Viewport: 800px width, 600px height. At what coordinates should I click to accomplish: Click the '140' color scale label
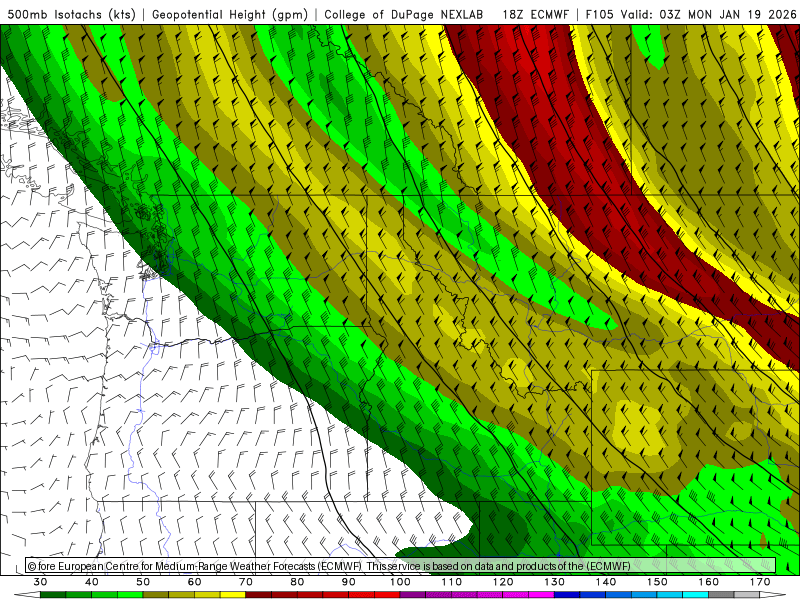(x=606, y=582)
